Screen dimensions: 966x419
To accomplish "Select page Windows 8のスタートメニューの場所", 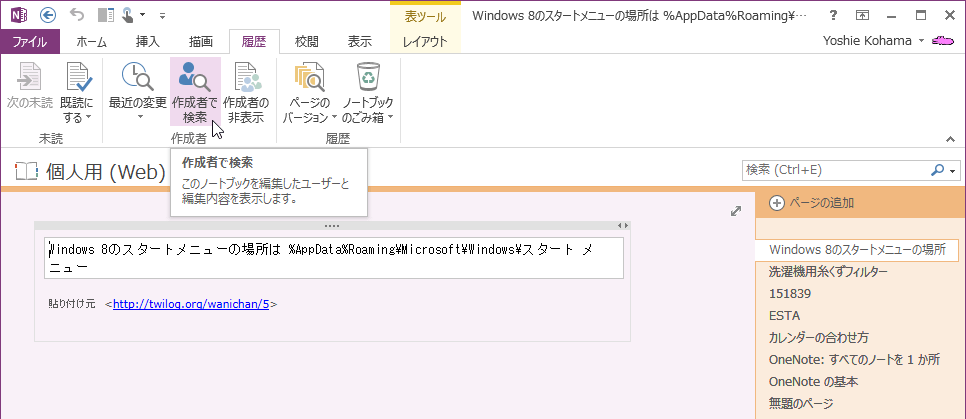I will pyautogui.click(x=857, y=250).
